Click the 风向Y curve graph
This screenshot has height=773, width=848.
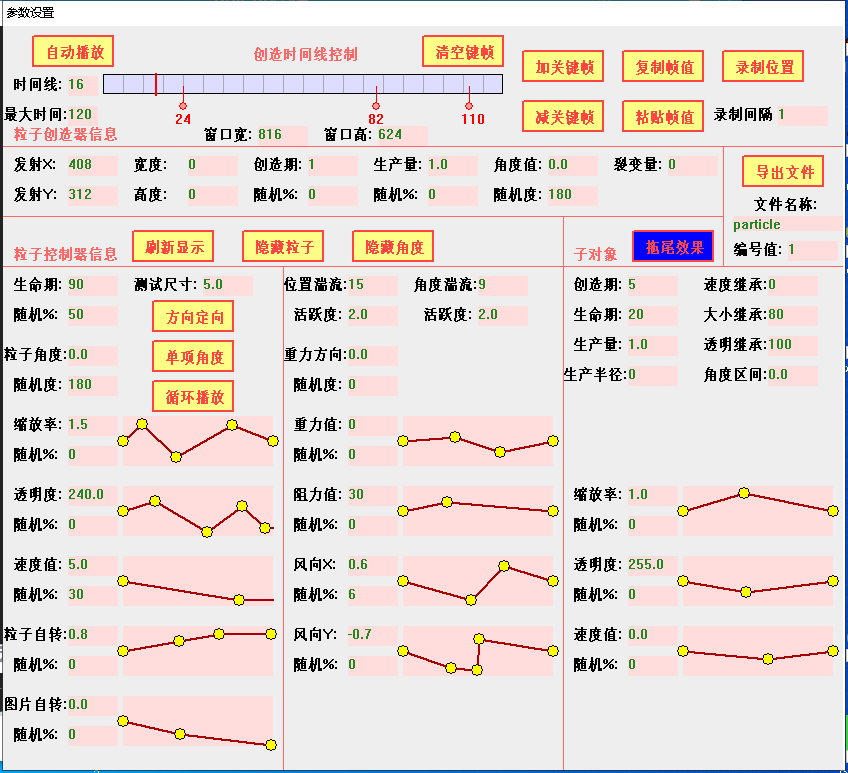pyautogui.click(x=478, y=651)
